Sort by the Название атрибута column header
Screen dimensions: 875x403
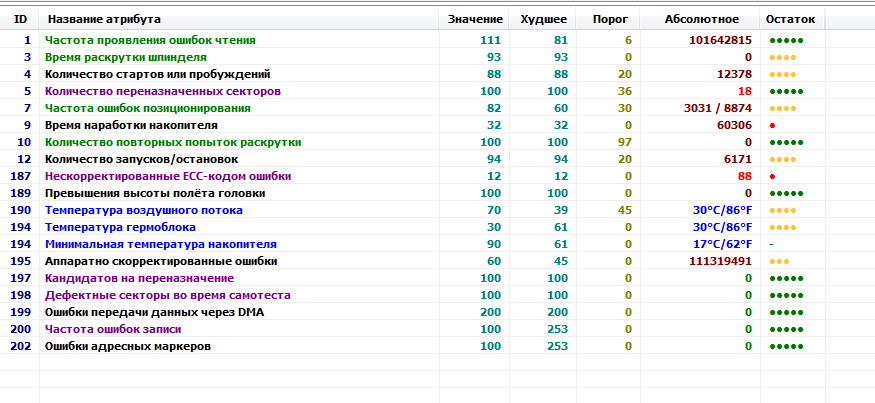pyautogui.click(x=104, y=19)
